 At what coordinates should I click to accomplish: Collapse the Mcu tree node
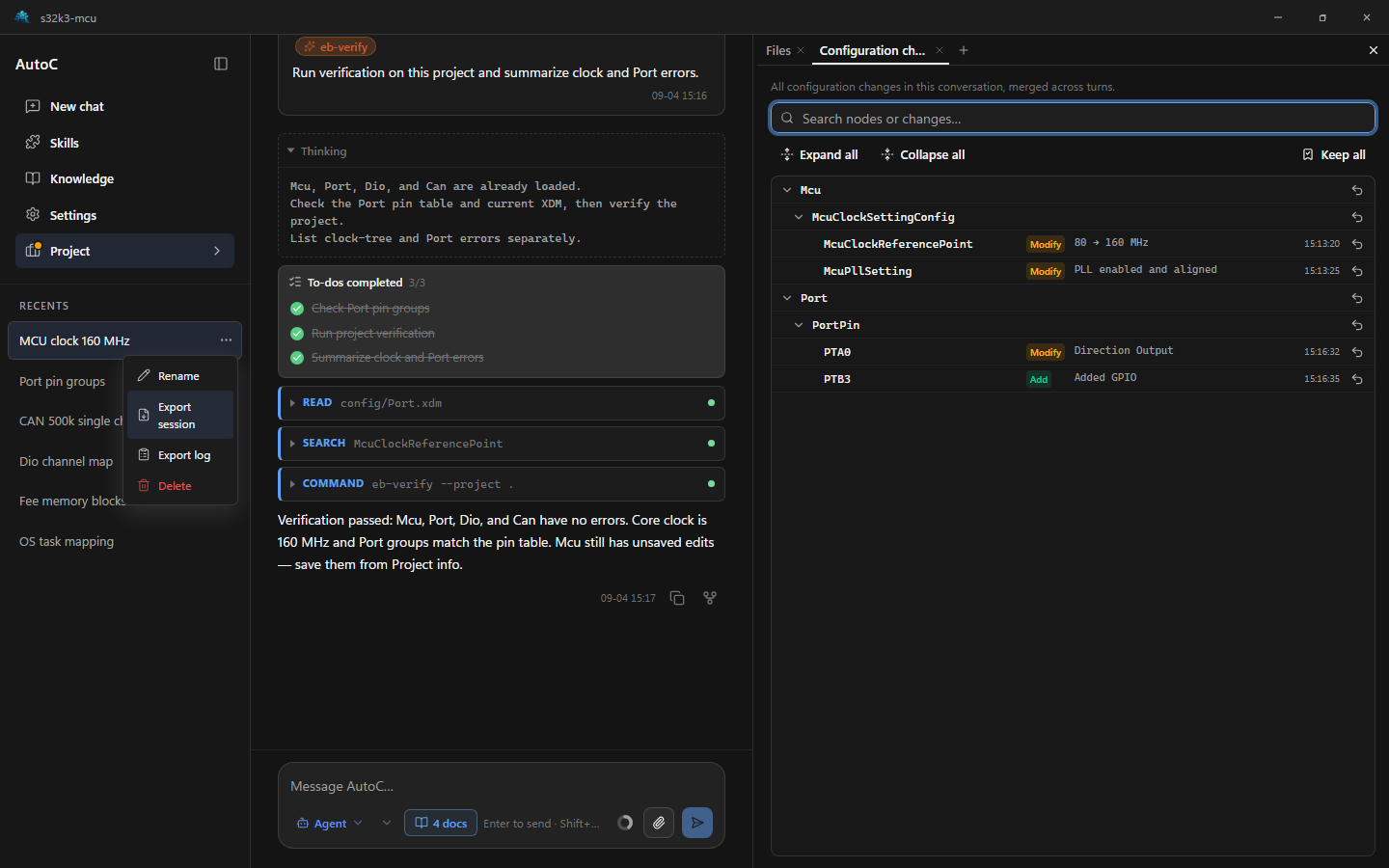click(787, 190)
